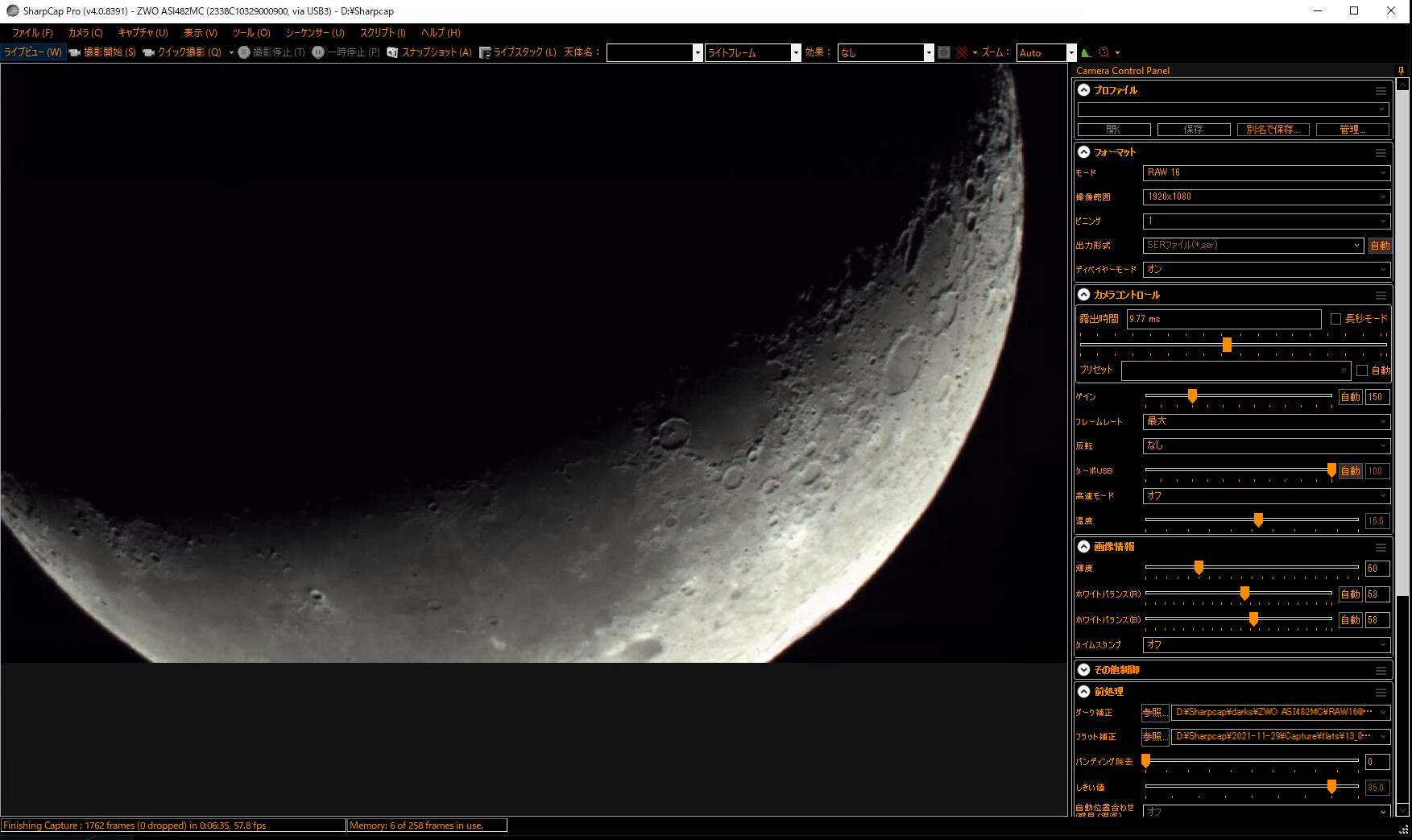Click the 輝度 brightness slider handle
Viewport: 1412px width, 840px height.
click(1199, 568)
